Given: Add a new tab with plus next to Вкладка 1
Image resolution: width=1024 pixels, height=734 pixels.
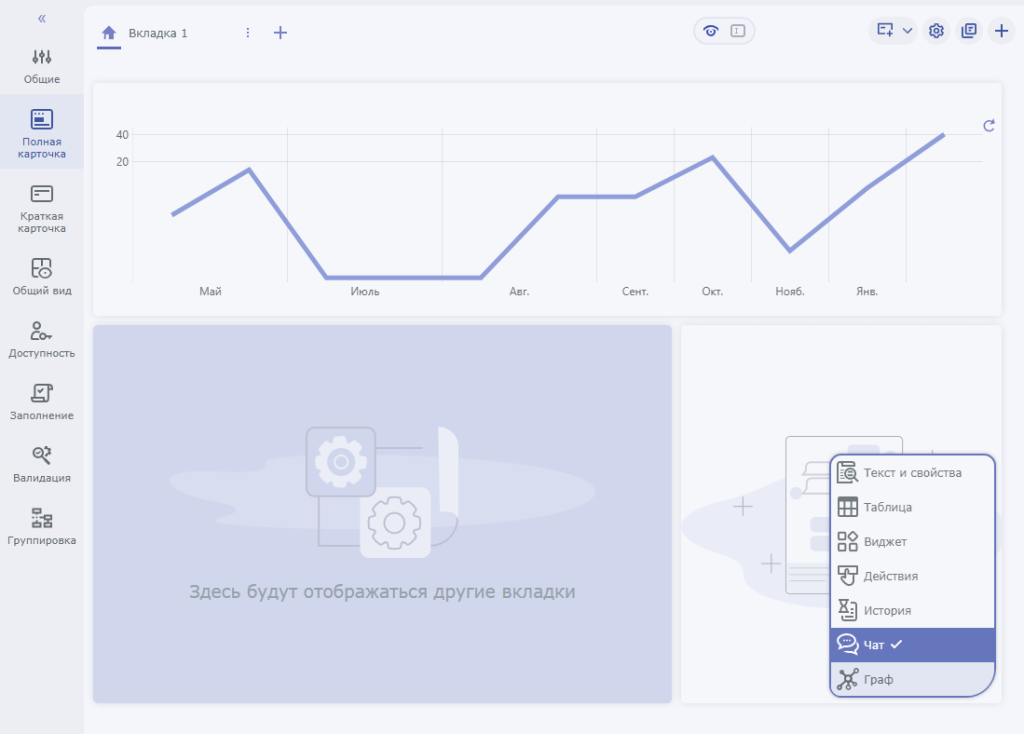Looking at the screenshot, I should pyautogui.click(x=280, y=33).
